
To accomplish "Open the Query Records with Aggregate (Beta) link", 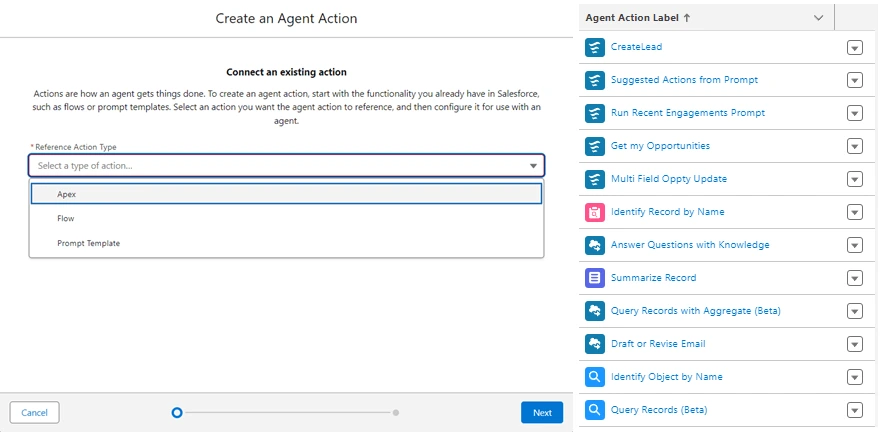I will click(695, 311).
